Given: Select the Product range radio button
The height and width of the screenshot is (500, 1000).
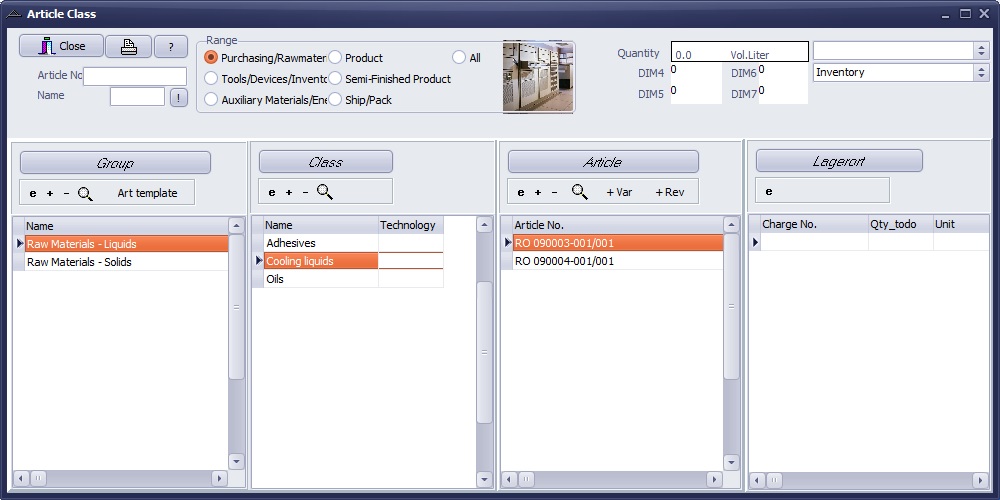Looking at the screenshot, I should click(336, 58).
